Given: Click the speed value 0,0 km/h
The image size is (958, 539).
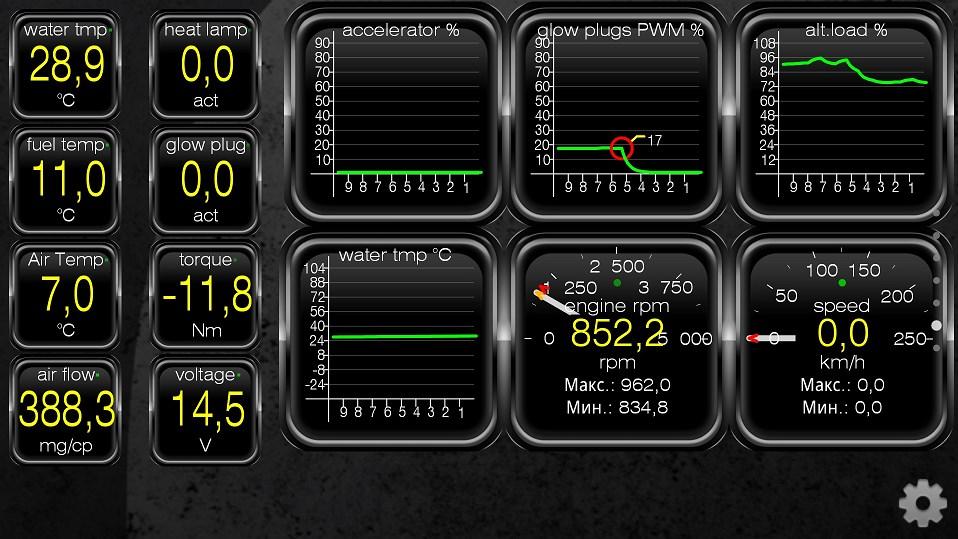Looking at the screenshot, I should (843, 334).
